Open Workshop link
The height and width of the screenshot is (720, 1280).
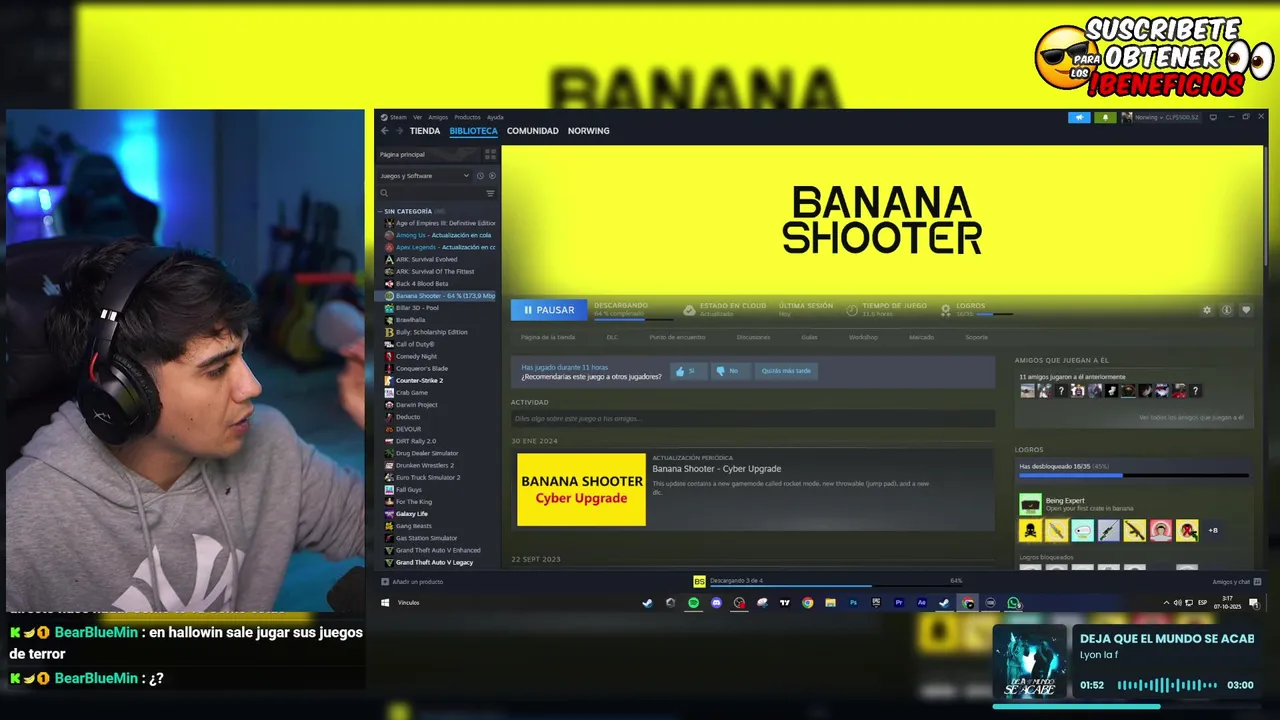(x=863, y=337)
